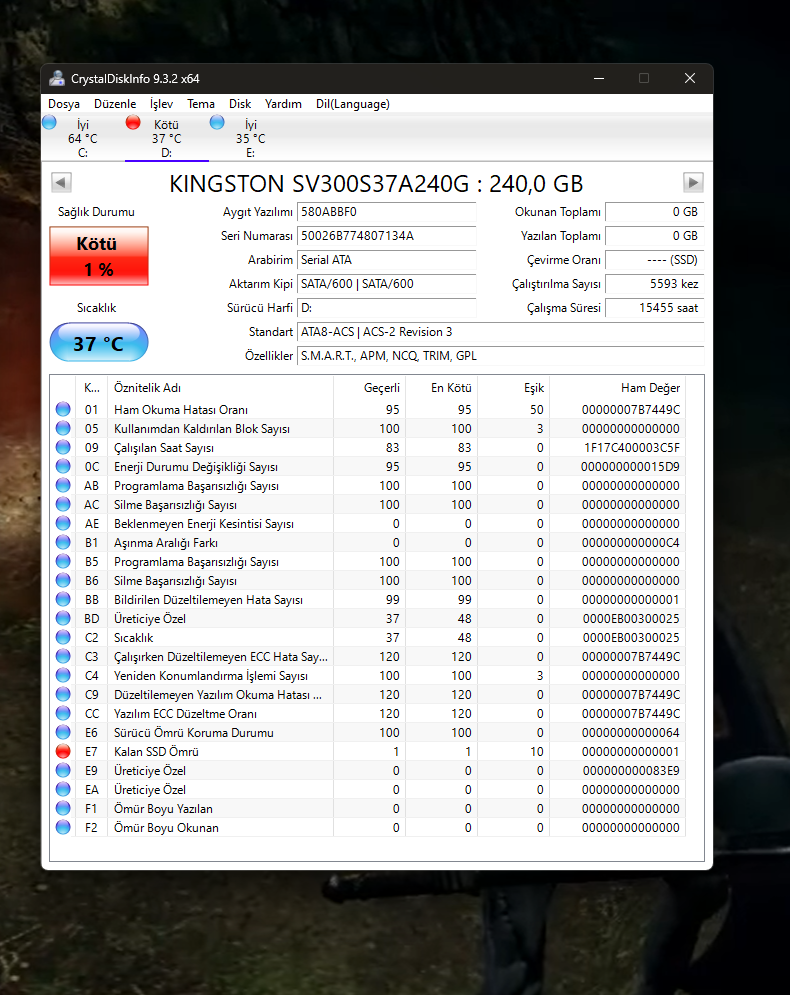The image size is (790, 995).
Task: Click the Özellikler field S.M.A.R.T., APM
Action: pyautogui.click(x=501, y=356)
